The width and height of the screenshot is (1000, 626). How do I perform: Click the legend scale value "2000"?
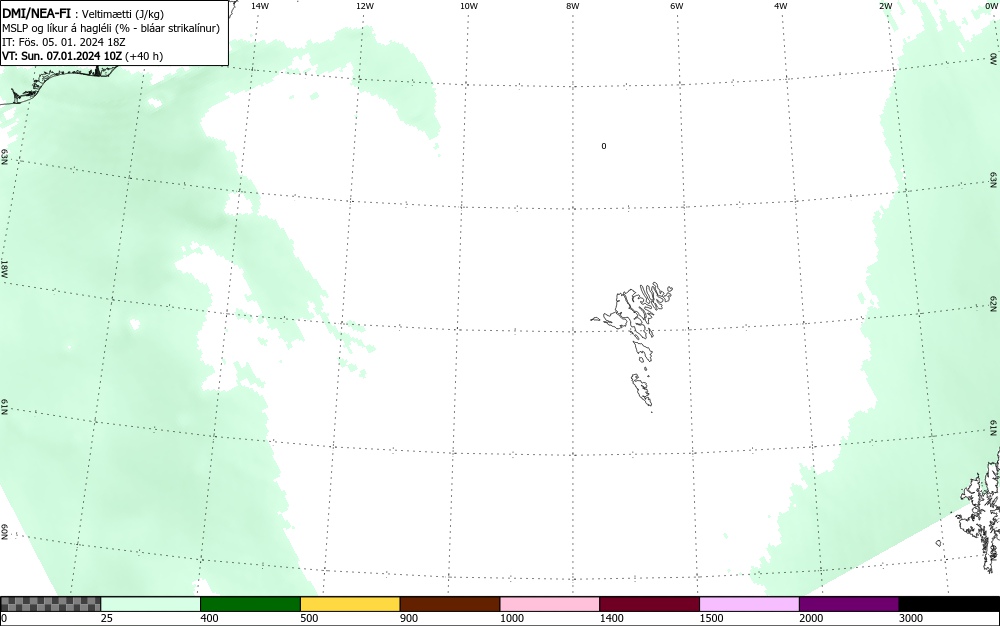click(x=811, y=618)
